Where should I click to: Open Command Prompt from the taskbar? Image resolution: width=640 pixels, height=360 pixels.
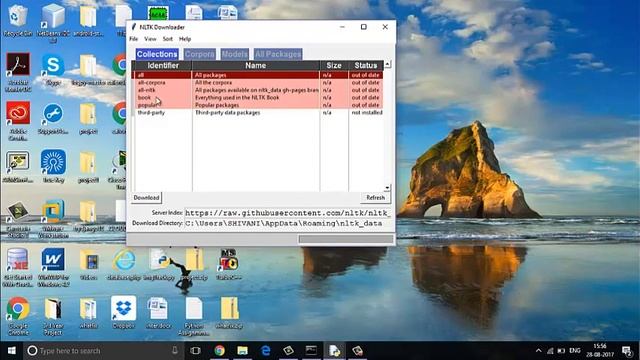click(311, 351)
